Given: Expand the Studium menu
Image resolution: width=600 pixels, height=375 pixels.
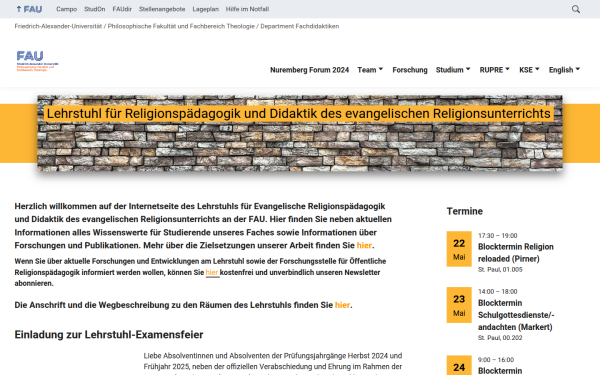Looking at the screenshot, I should click(x=453, y=70).
